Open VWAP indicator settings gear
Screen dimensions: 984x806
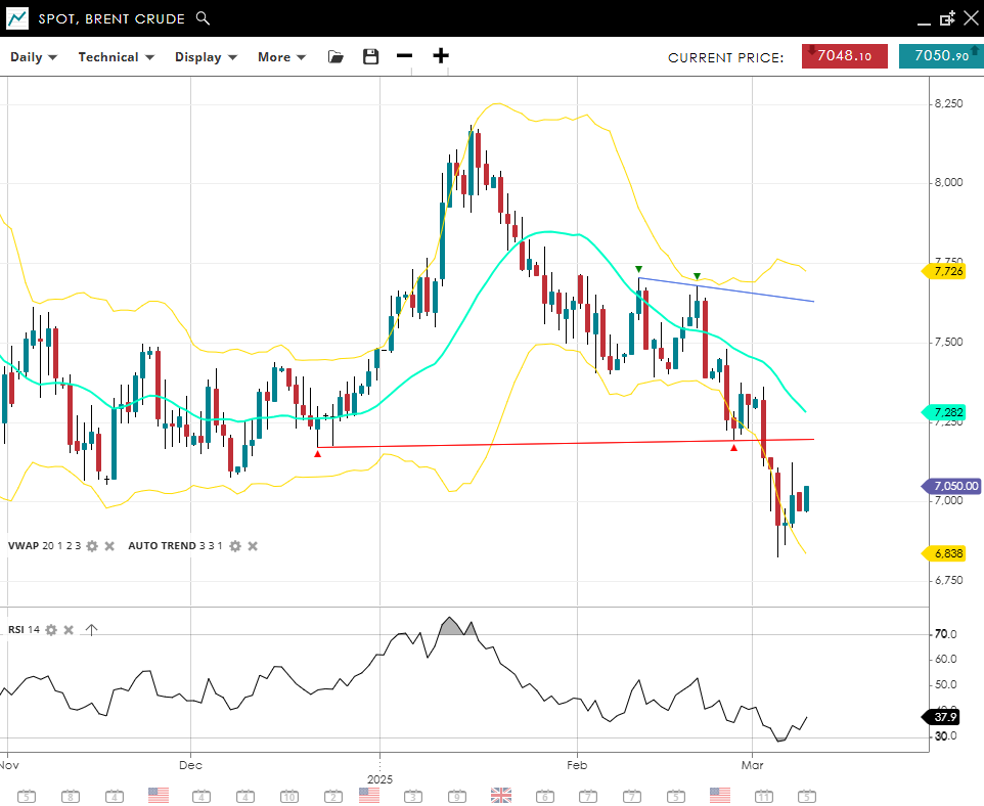[x=92, y=546]
